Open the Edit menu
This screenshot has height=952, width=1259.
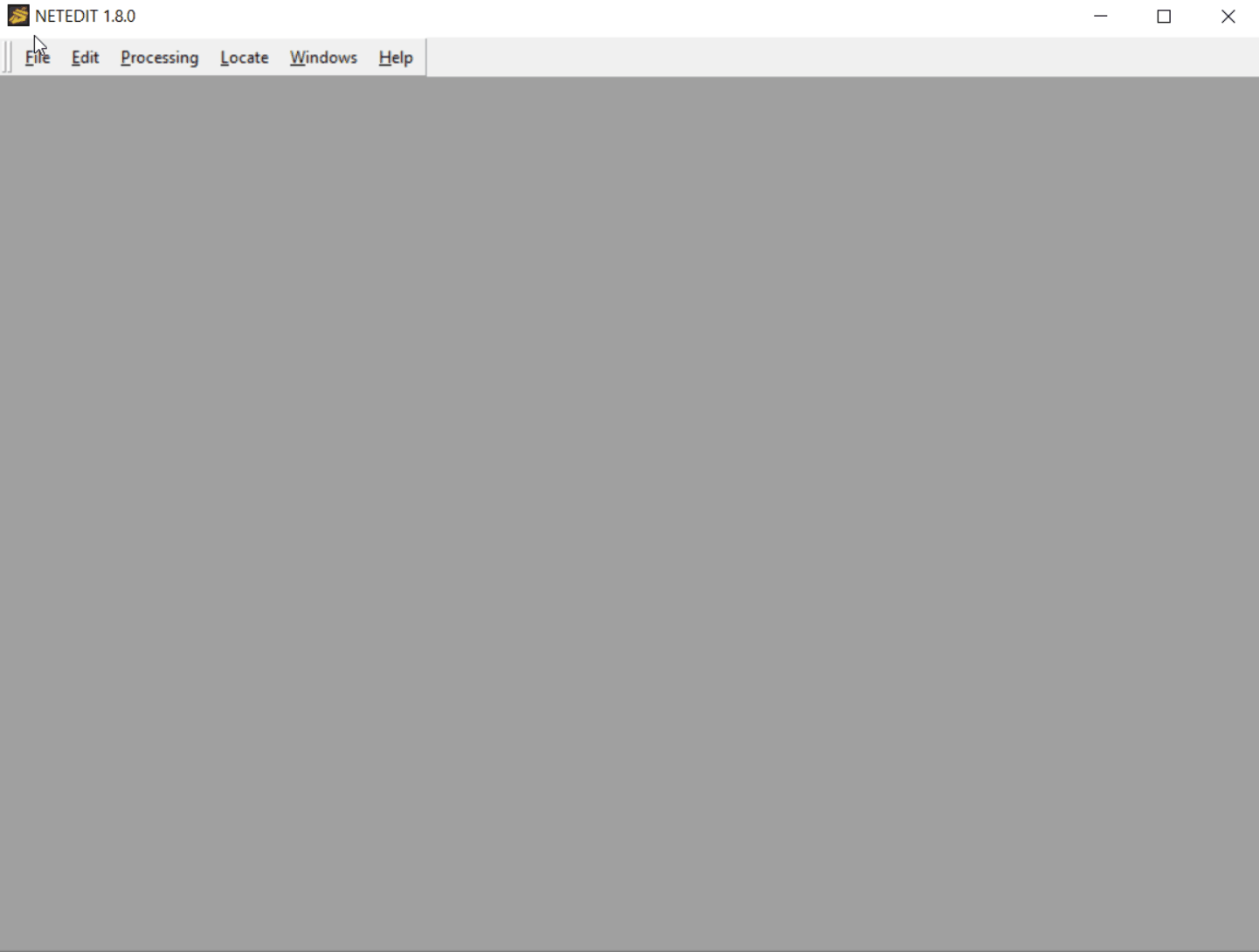click(x=85, y=58)
